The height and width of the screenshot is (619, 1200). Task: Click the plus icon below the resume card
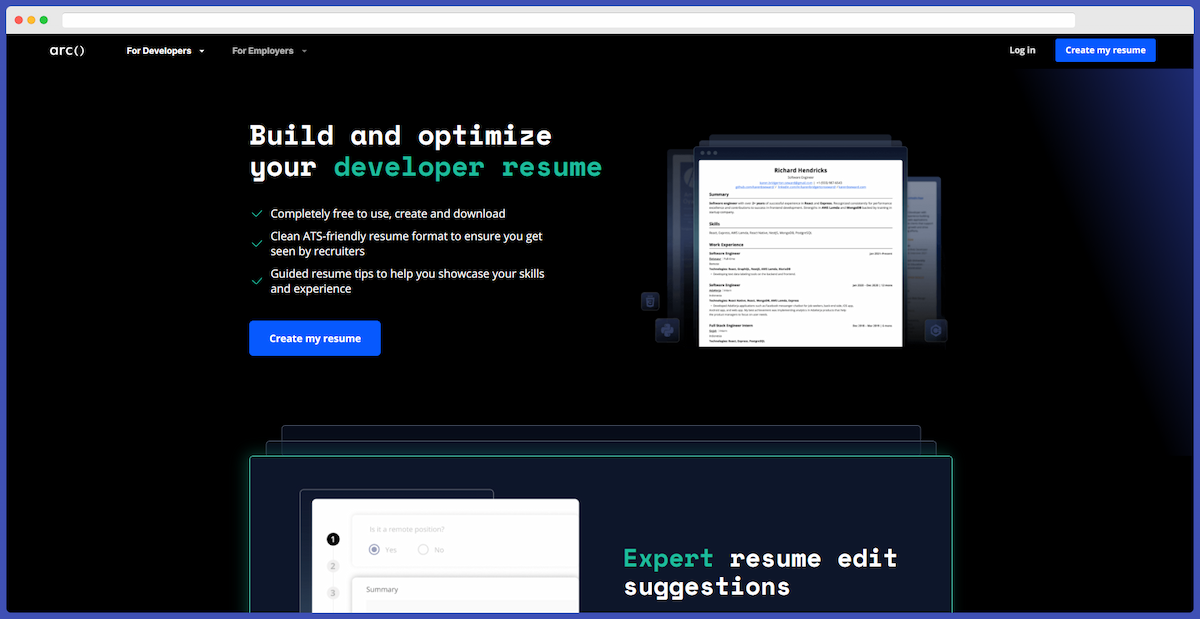pos(667,329)
